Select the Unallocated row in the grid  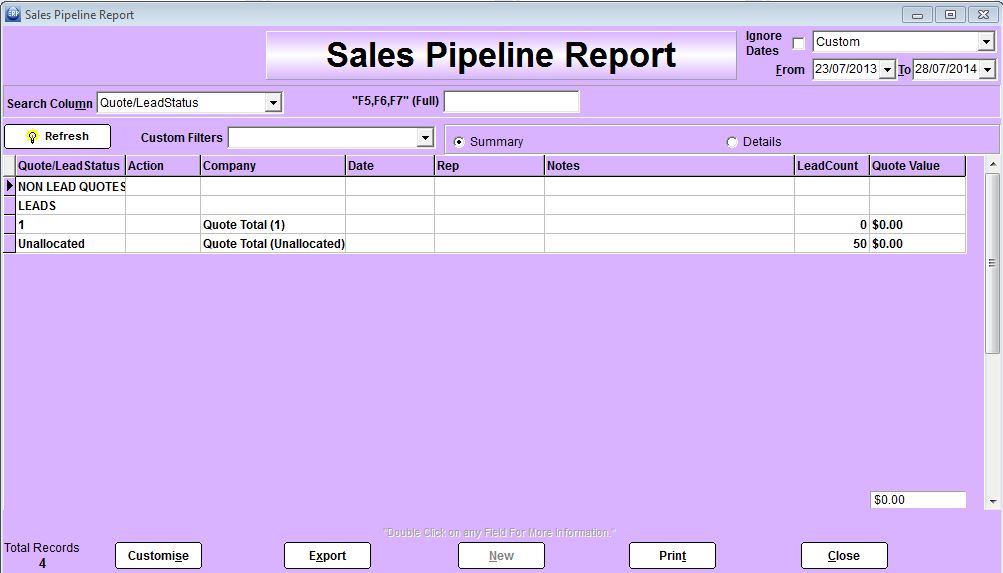click(70, 244)
